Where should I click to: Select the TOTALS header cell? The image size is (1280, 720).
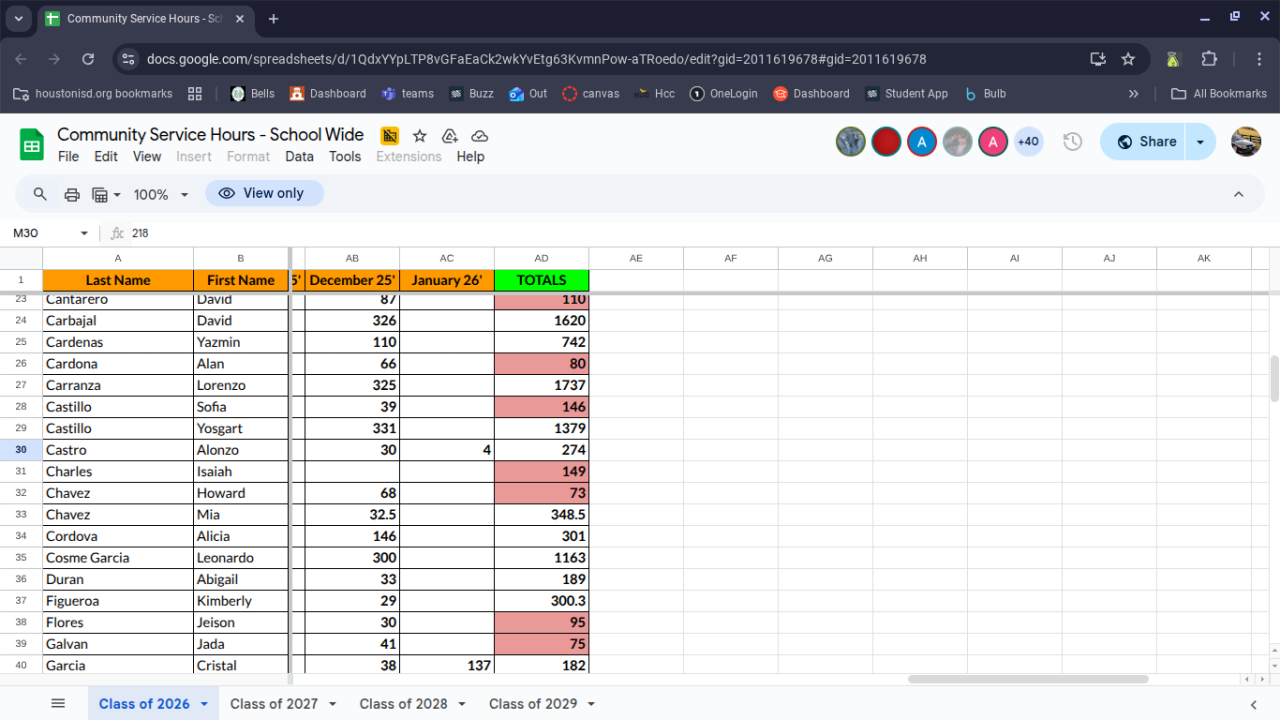[x=542, y=280]
